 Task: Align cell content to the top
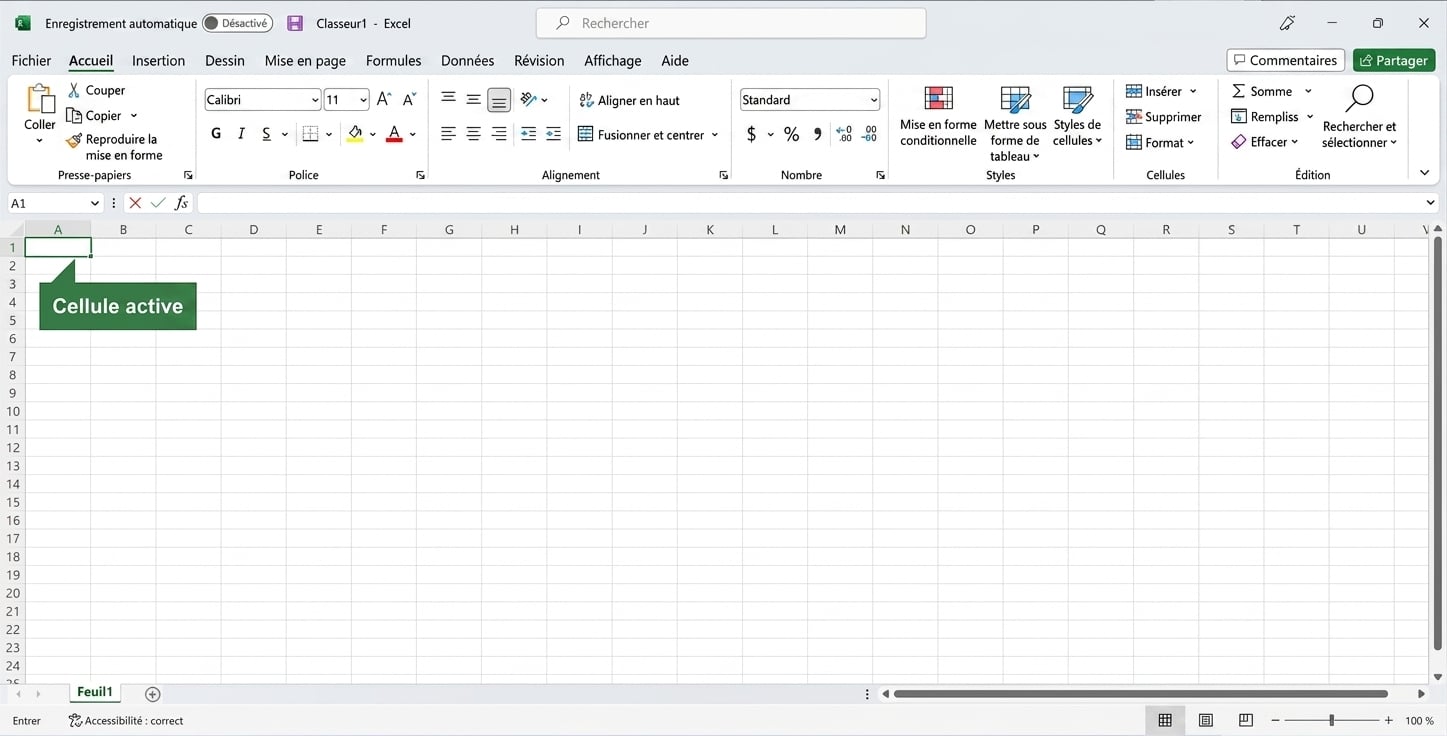click(x=448, y=99)
